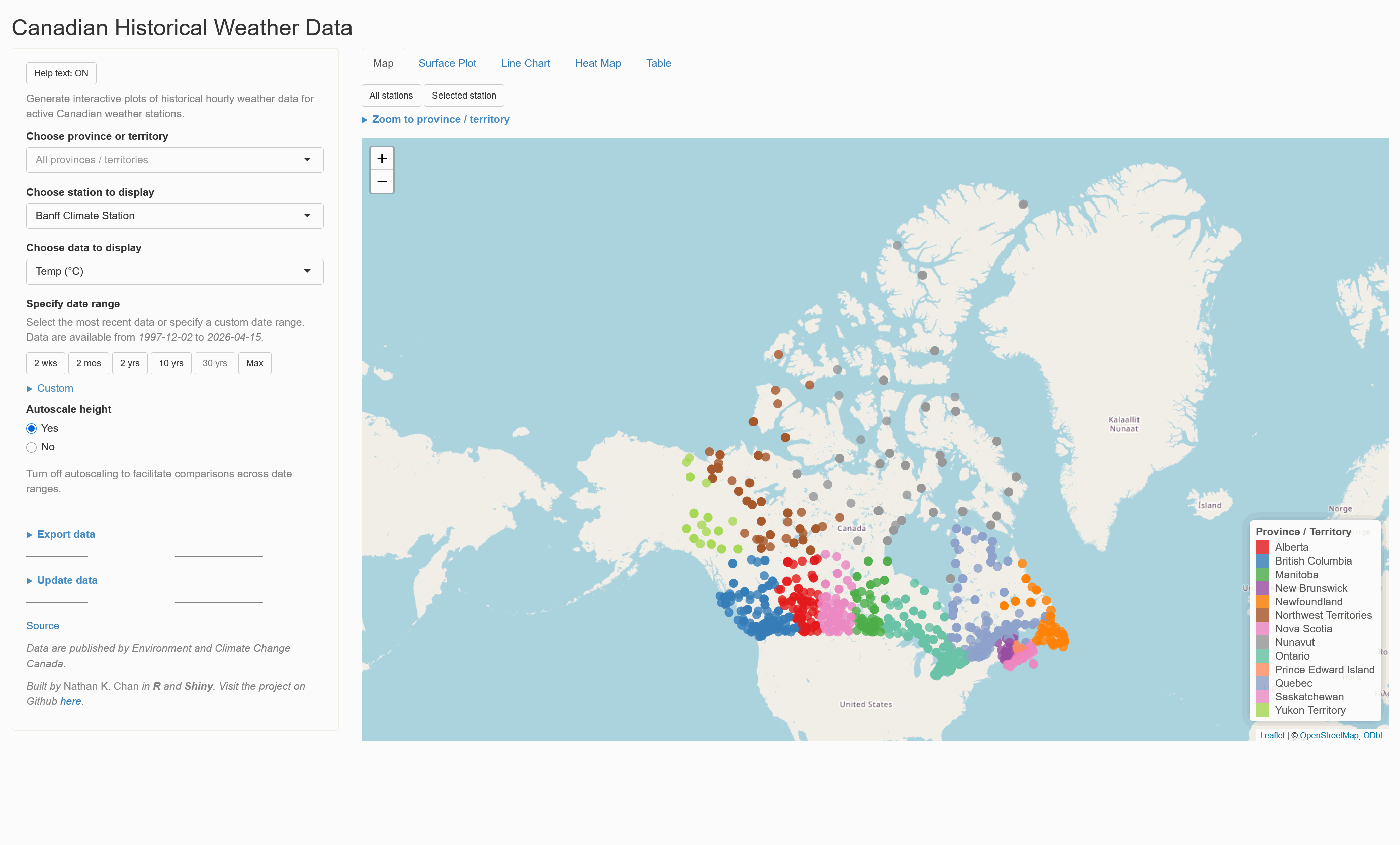Click the Yukon Territory legend swatch

1263,710
